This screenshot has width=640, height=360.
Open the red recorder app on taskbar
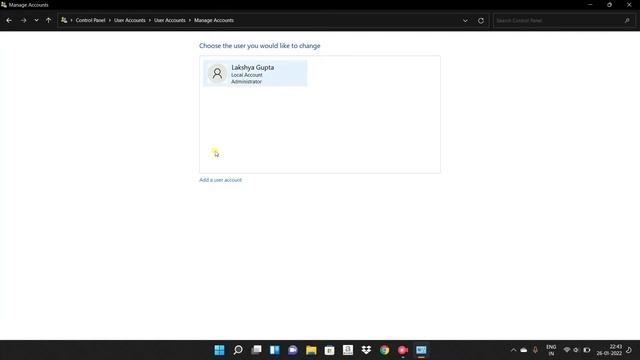(403, 350)
